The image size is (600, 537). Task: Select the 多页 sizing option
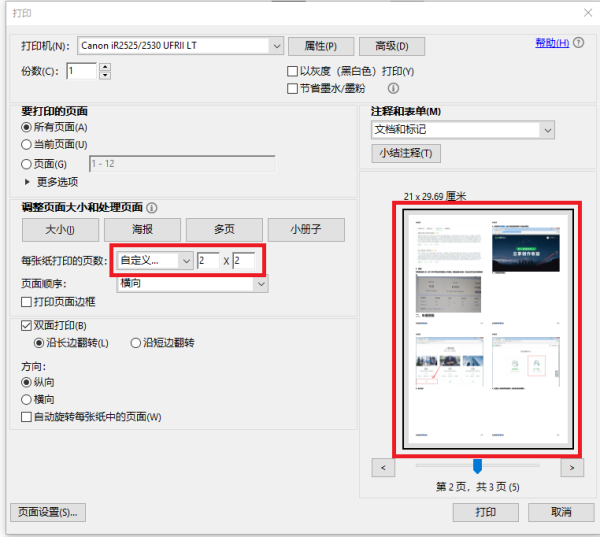224,230
